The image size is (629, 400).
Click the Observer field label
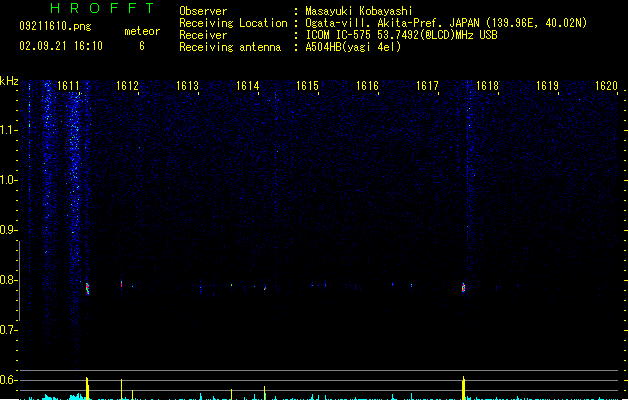point(203,11)
